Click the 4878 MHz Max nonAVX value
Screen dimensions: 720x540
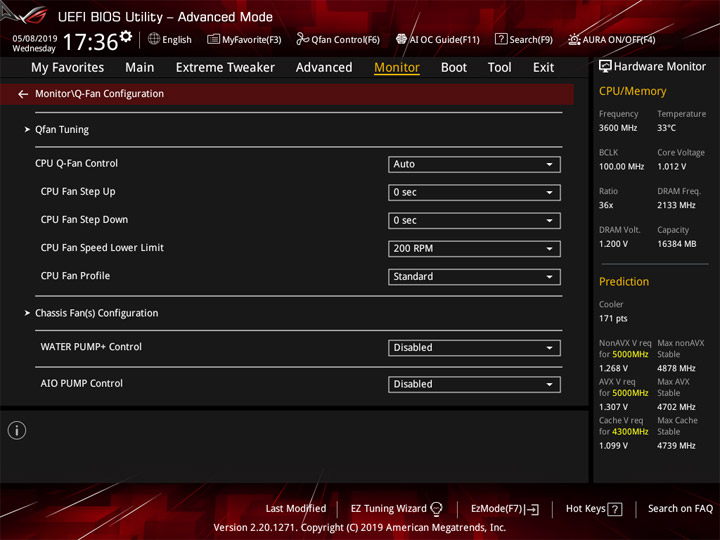point(676,368)
